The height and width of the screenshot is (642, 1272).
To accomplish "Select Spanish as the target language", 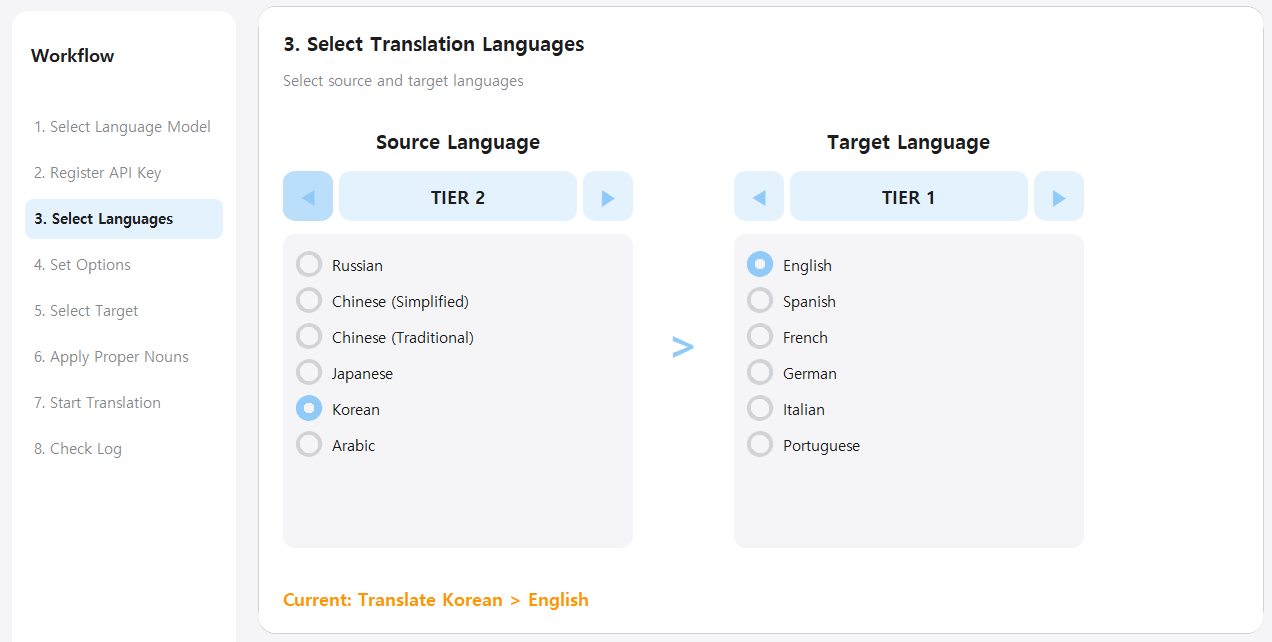I will click(x=760, y=300).
